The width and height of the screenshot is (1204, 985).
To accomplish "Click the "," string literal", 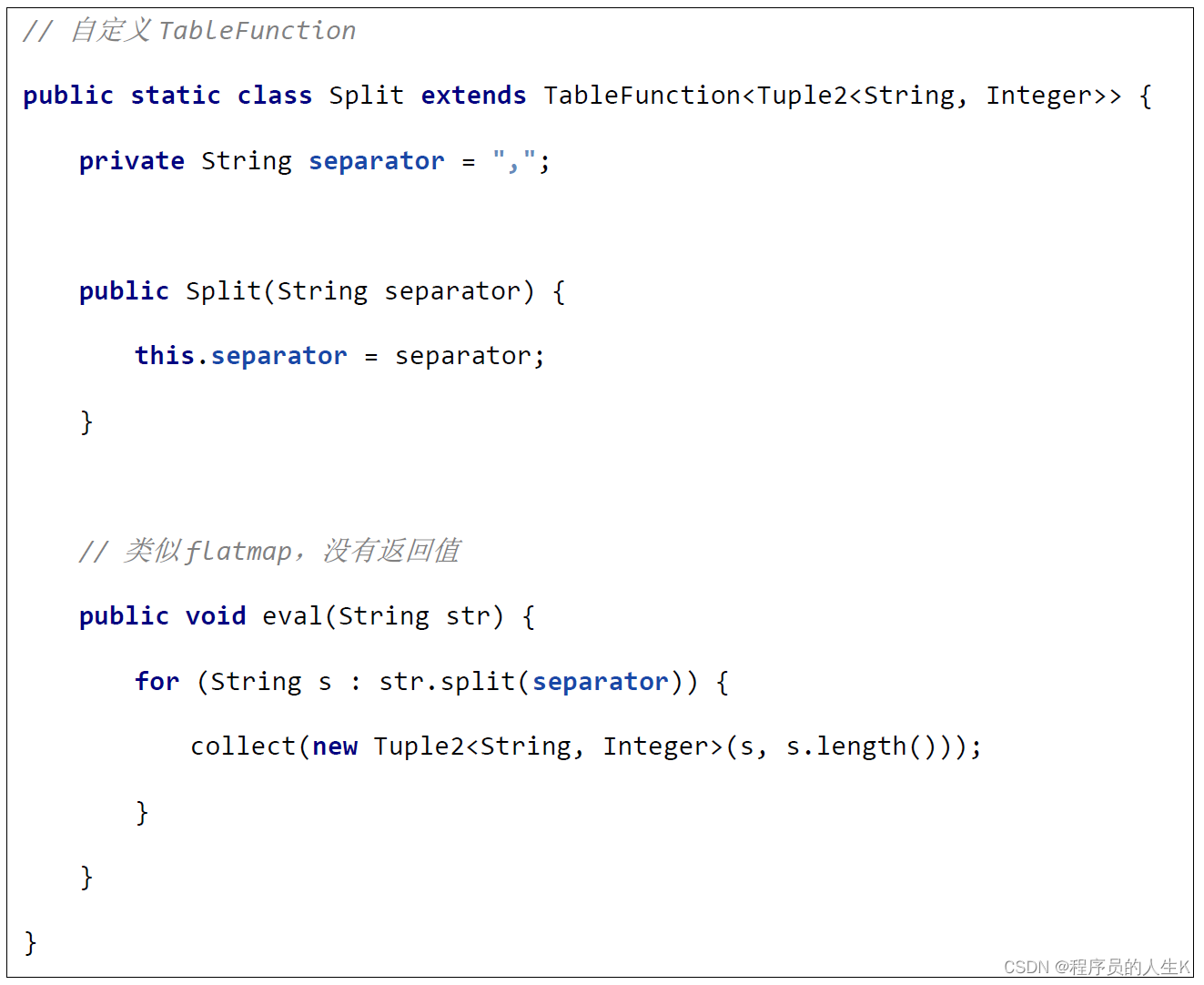I will coord(514,161).
